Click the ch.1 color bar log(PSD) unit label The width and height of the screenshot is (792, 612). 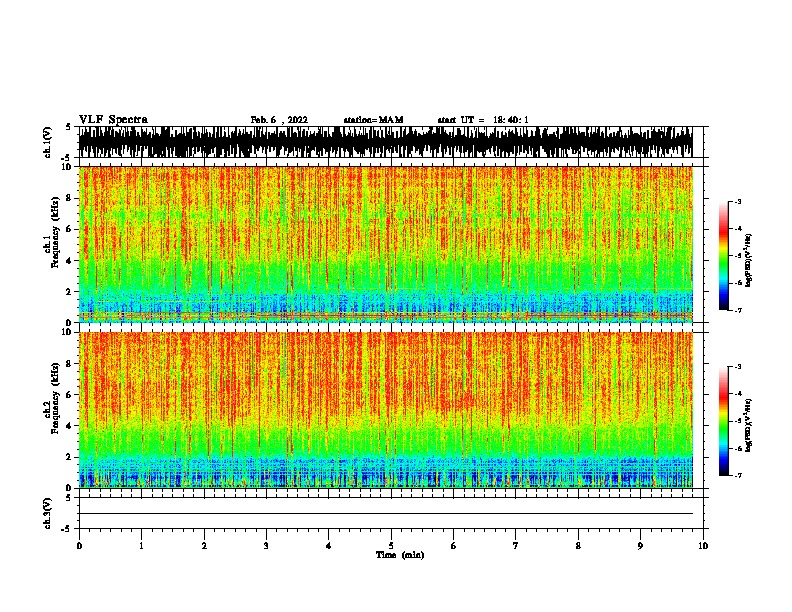749,261
